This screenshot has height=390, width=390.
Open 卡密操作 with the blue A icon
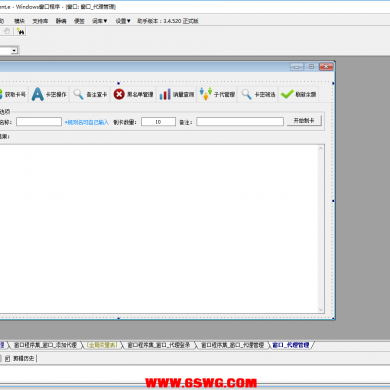point(37,94)
